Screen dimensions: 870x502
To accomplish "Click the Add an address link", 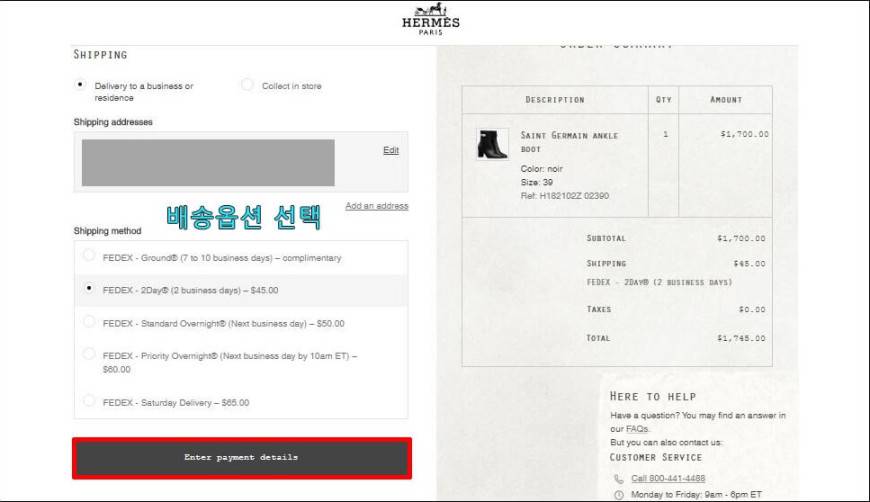I will click(x=377, y=206).
